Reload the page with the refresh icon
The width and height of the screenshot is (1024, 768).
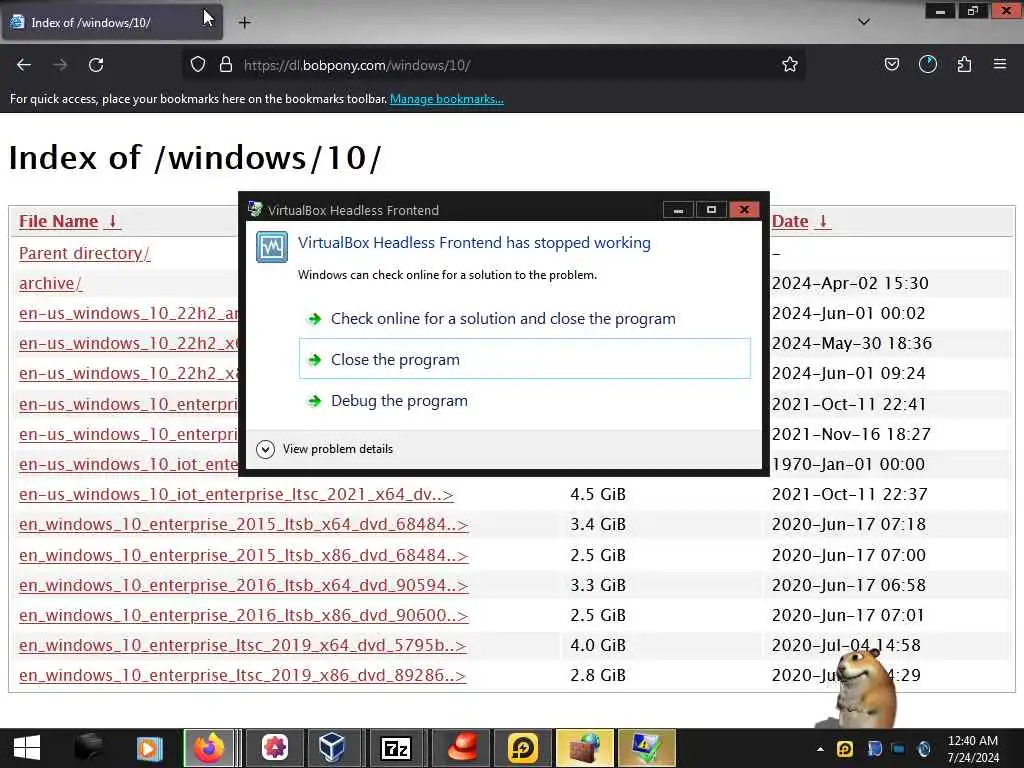pyautogui.click(x=96, y=65)
